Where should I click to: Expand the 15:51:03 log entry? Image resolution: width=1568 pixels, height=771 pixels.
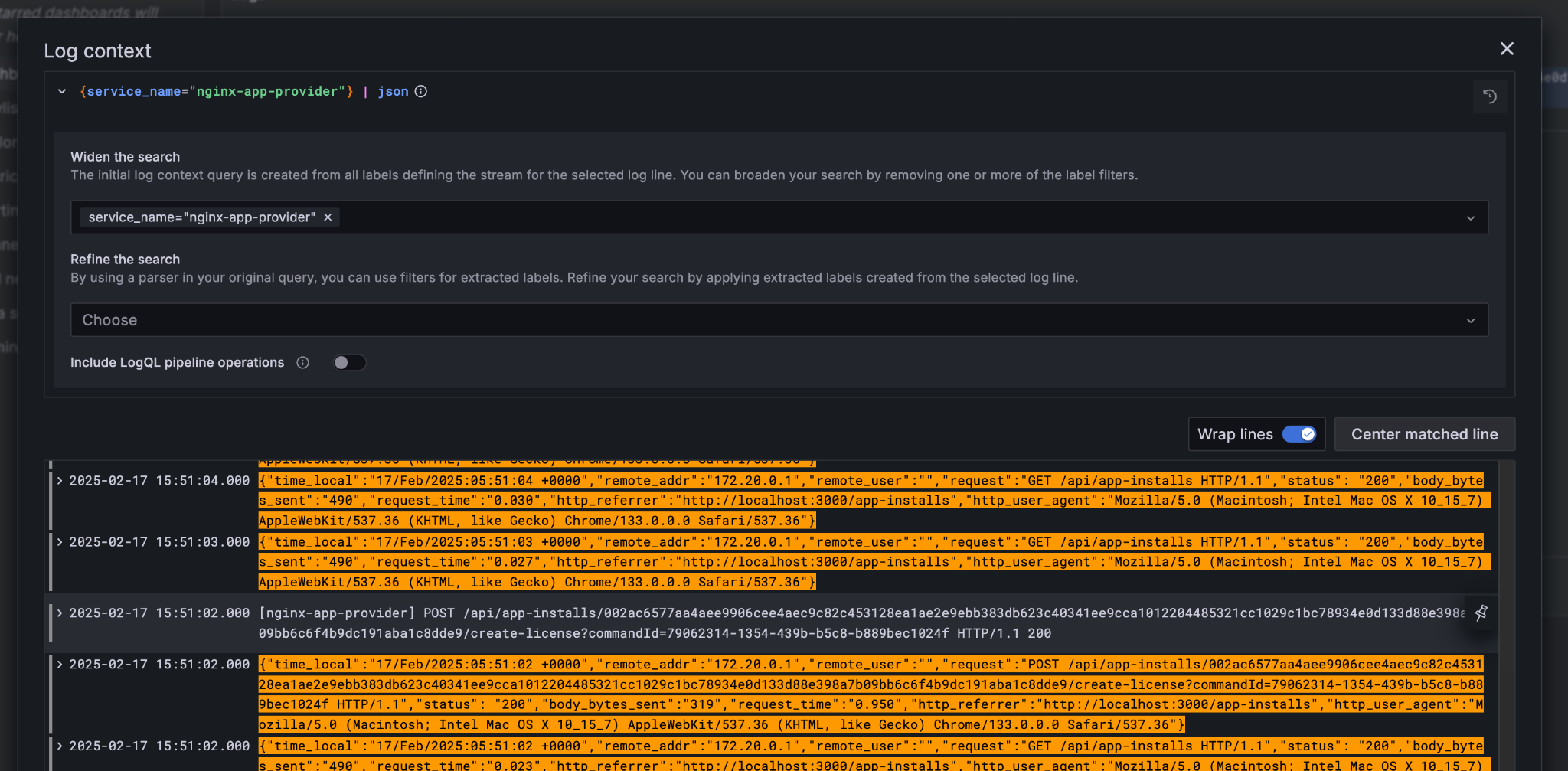tap(59, 541)
